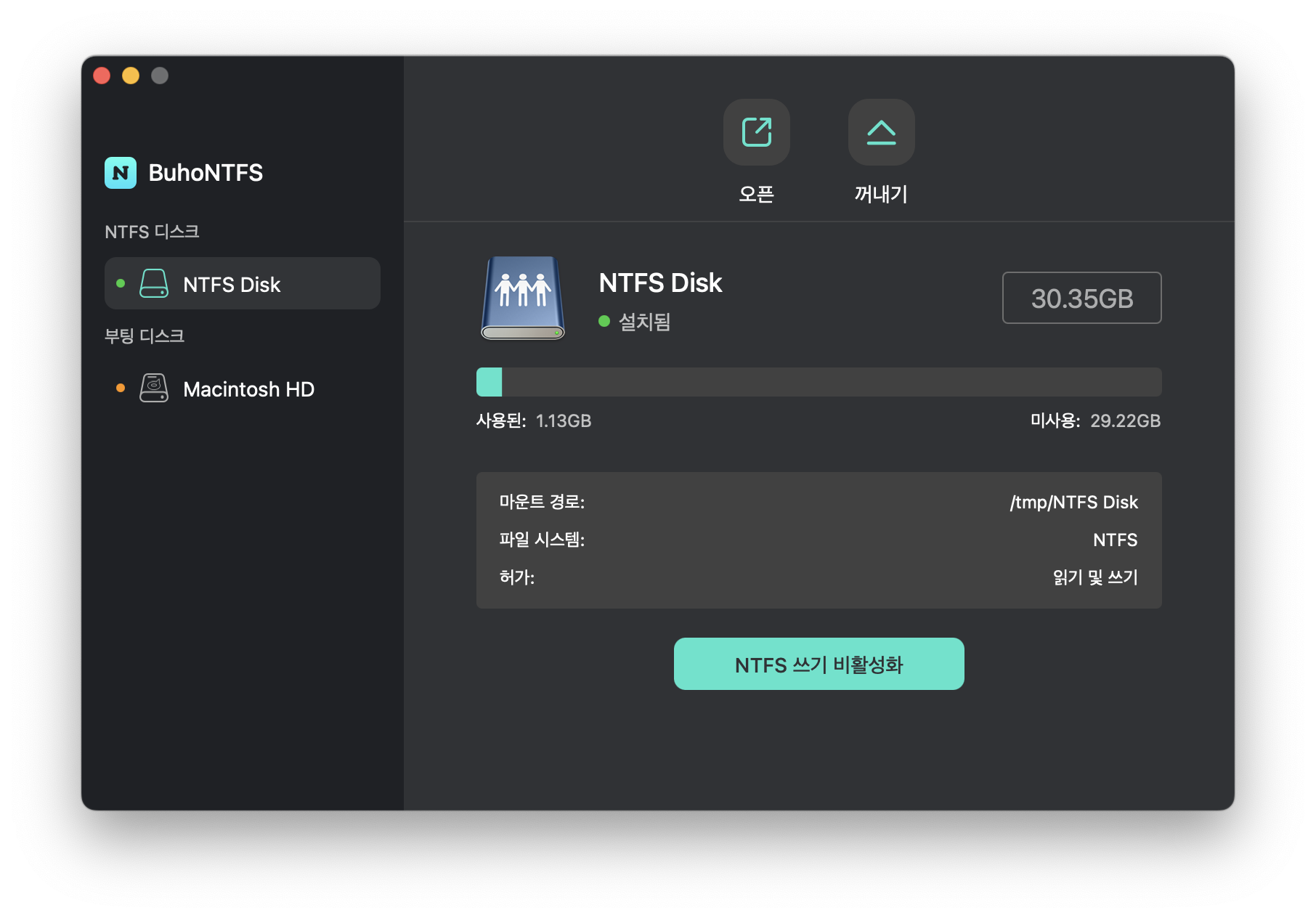Click the 사용됨: 1.13GB used value

pos(534,421)
